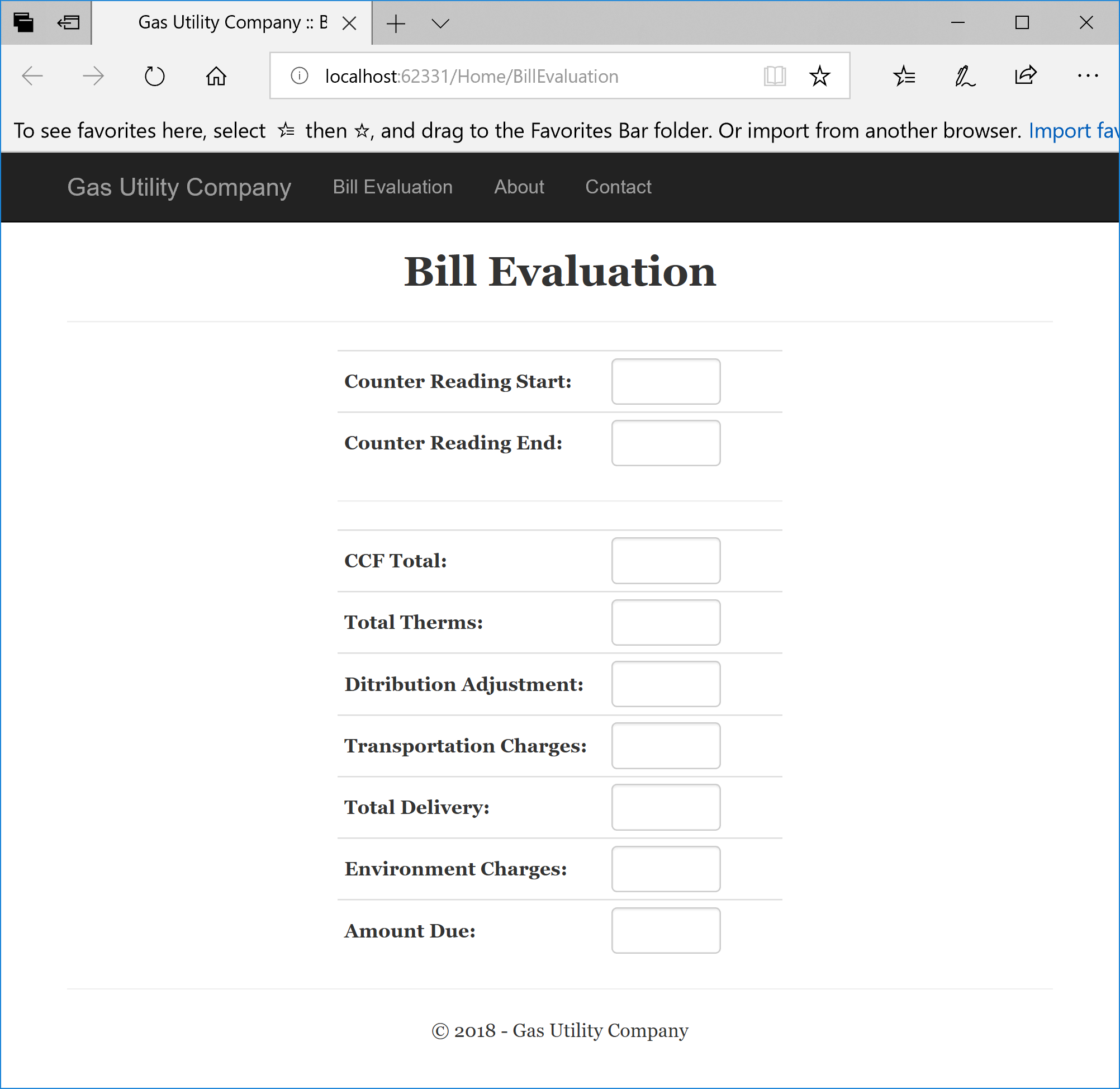Image resolution: width=1120 pixels, height=1089 pixels.
Task: Open the Contact nav item
Action: (618, 187)
